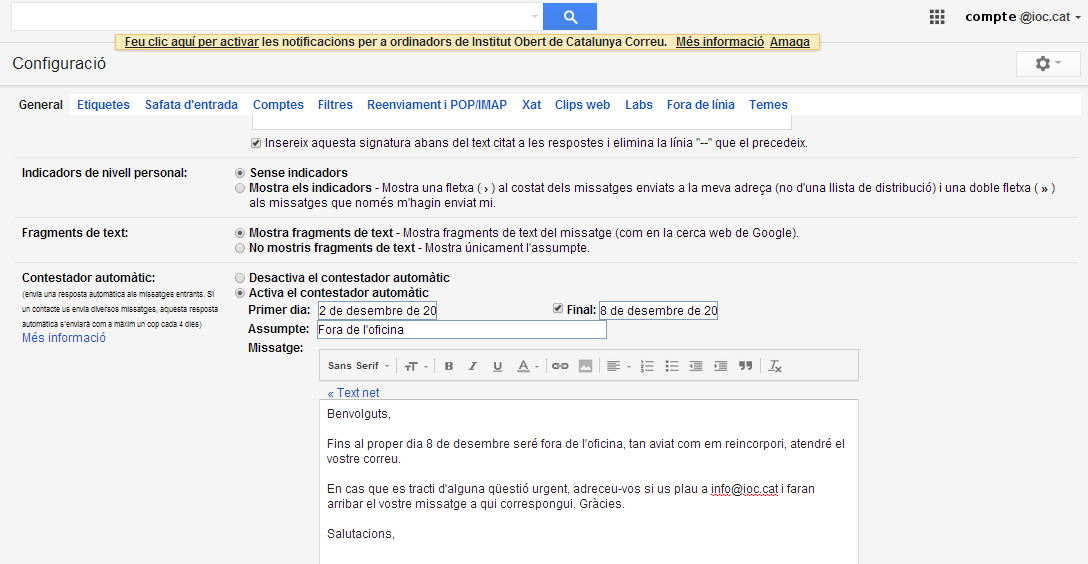Viewport: 1088px width, 564px height.
Task: Underline text using the toolbar button
Action: pos(497,366)
